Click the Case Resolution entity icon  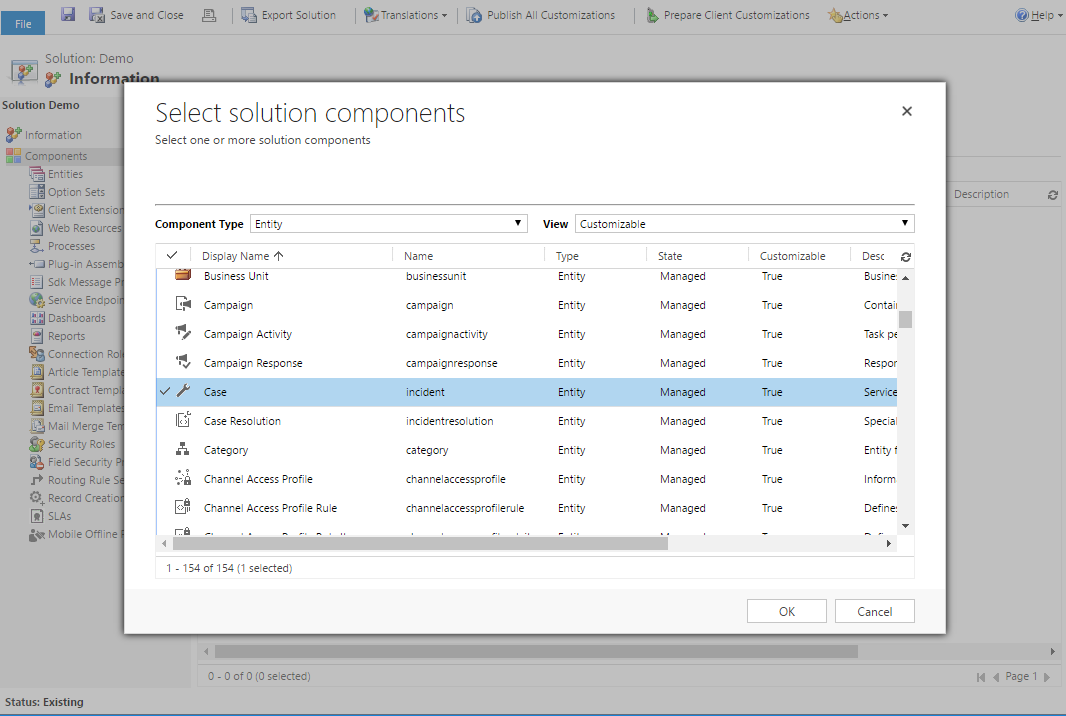(183, 420)
